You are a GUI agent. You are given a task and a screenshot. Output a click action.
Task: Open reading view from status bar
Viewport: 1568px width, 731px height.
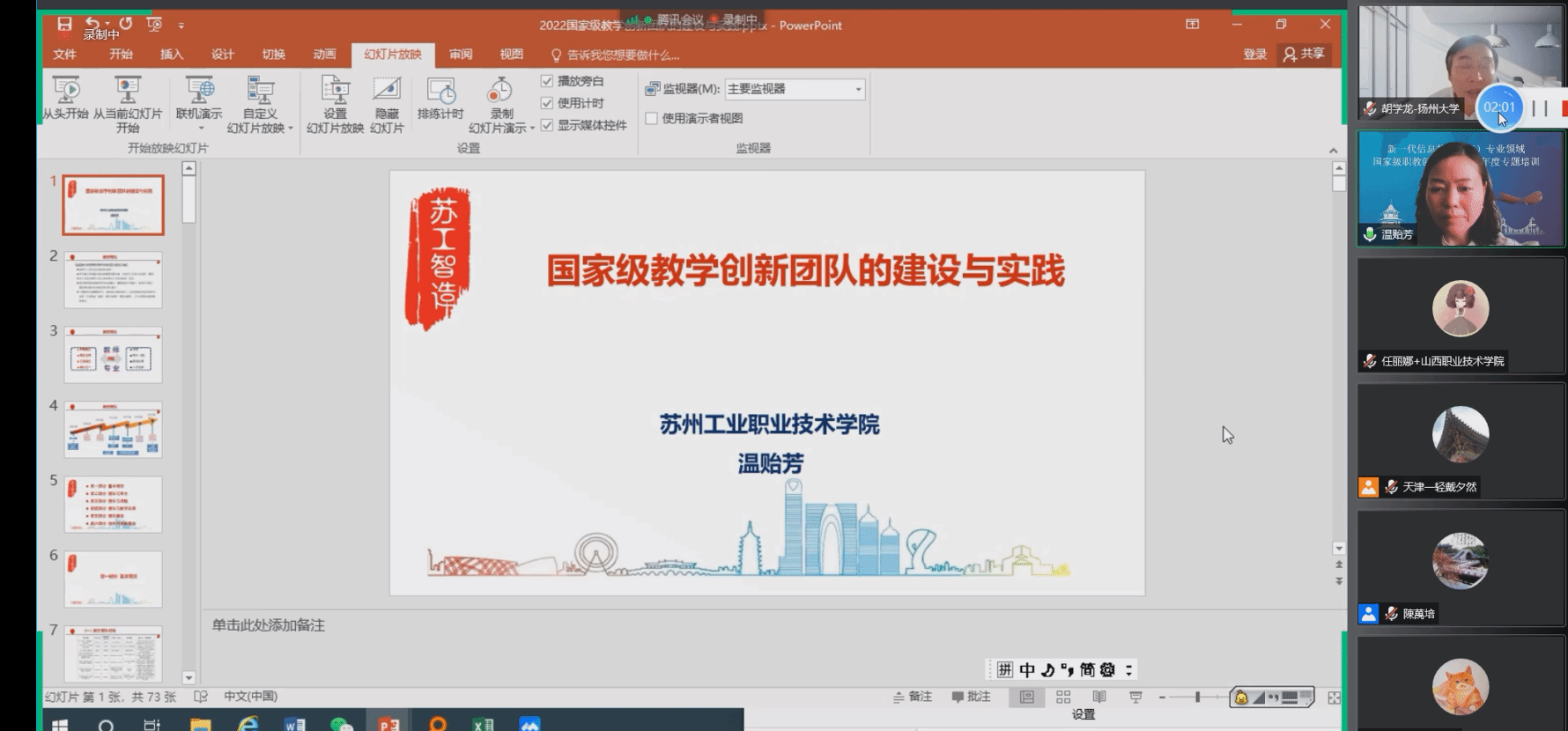click(x=1099, y=698)
